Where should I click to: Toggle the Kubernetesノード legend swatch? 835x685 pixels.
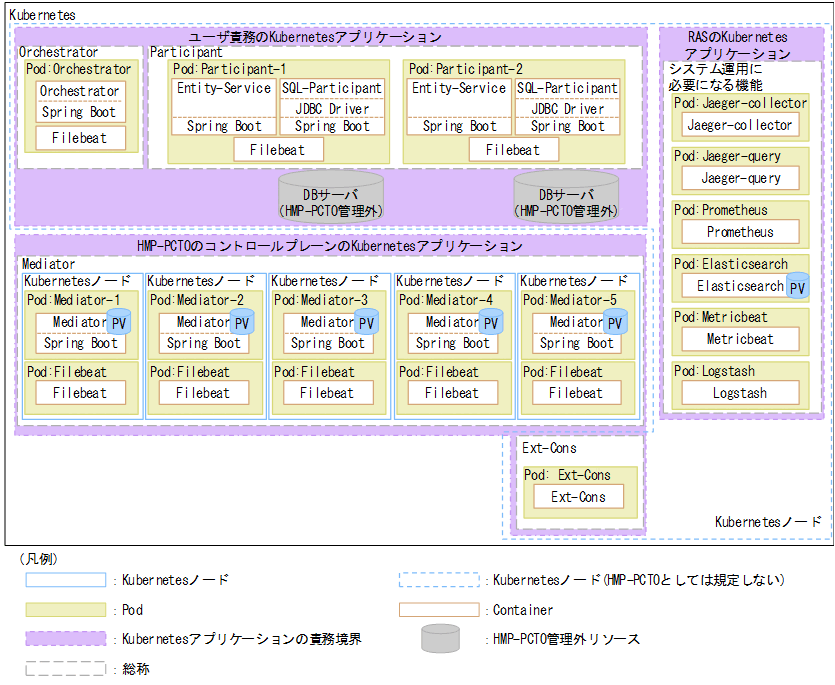click(x=67, y=579)
